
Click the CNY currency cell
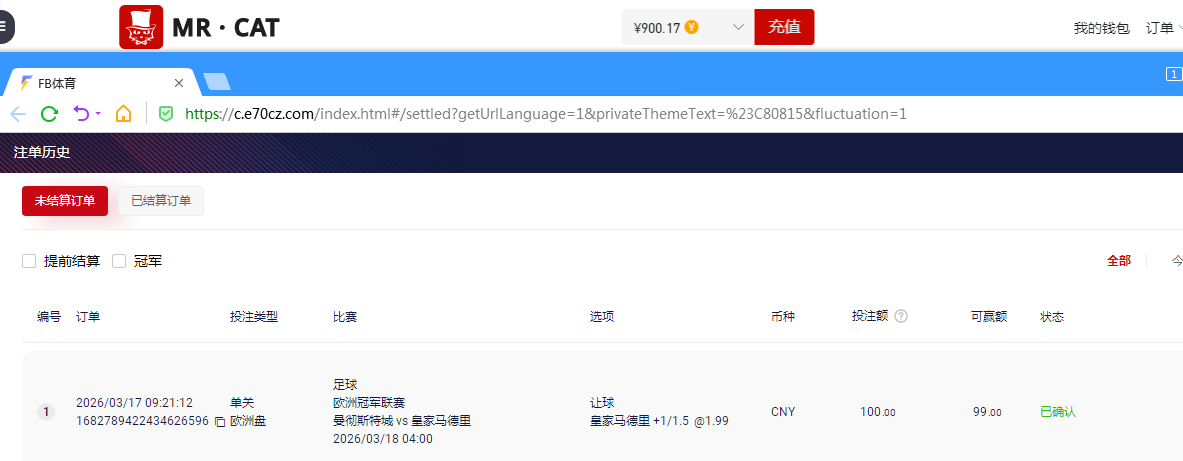coord(783,412)
